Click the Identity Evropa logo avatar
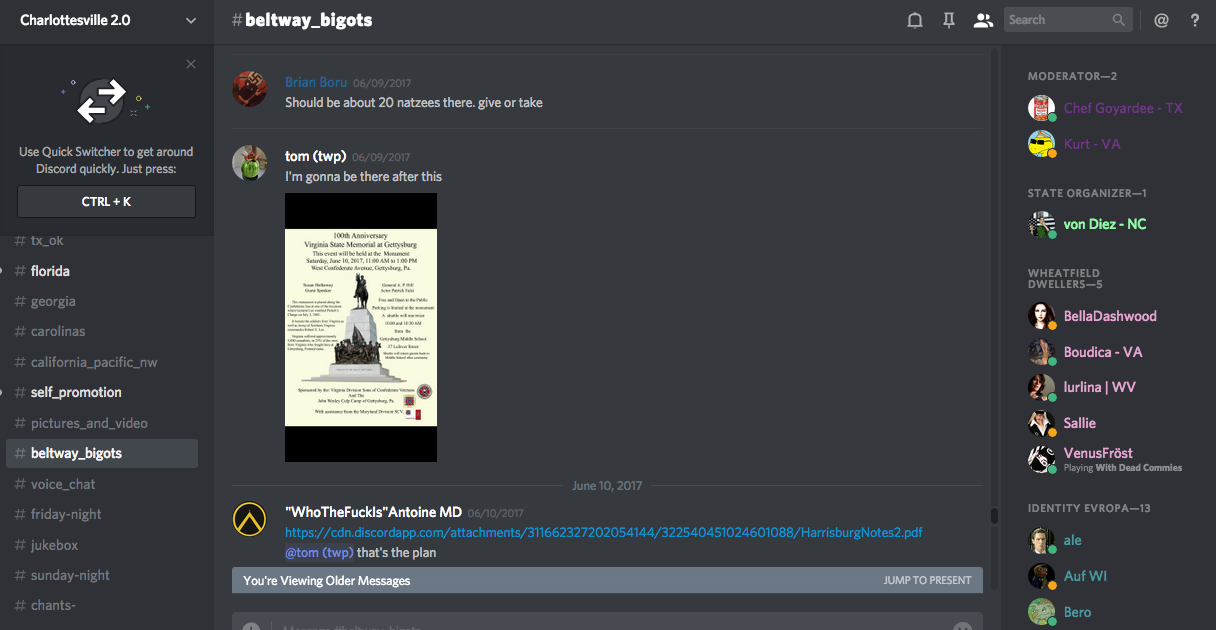1216x630 pixels. 249,519
